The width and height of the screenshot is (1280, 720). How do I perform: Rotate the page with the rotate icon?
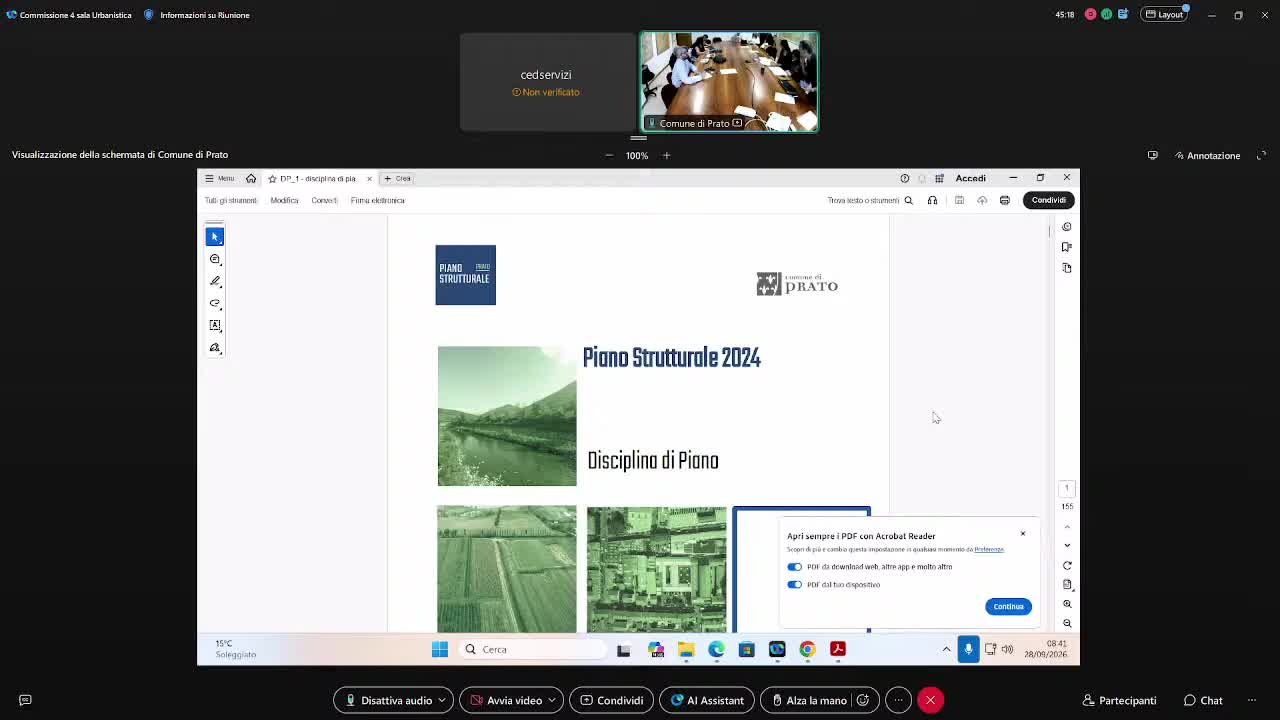click(x=1067, y=566)
